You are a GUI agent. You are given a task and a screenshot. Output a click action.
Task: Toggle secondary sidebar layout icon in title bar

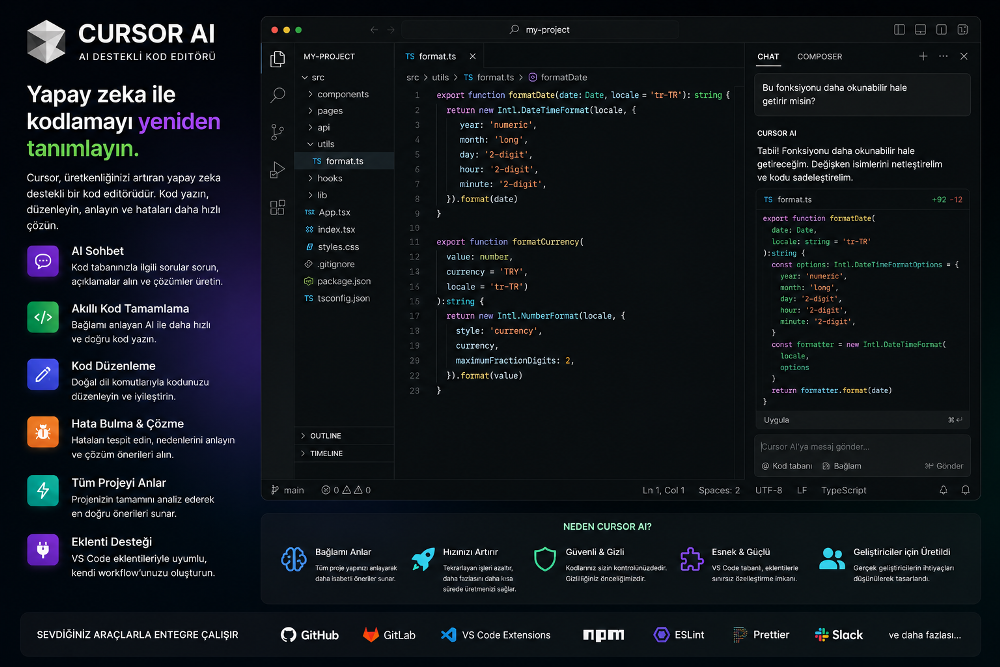tap(941, 29)
